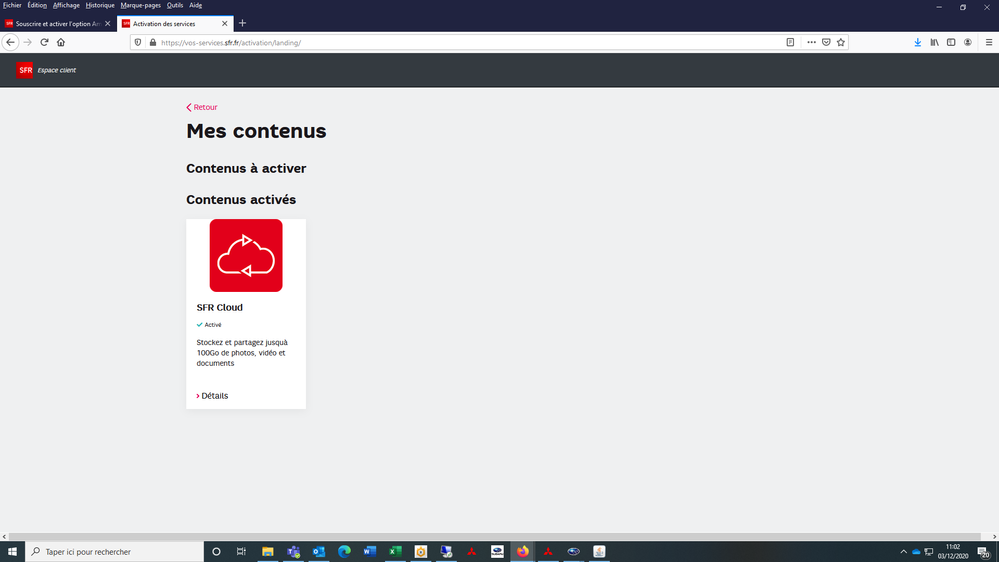Show site security info via padlock icon
Viewport: 999px width, 562px height.
[x=153, y=42]
